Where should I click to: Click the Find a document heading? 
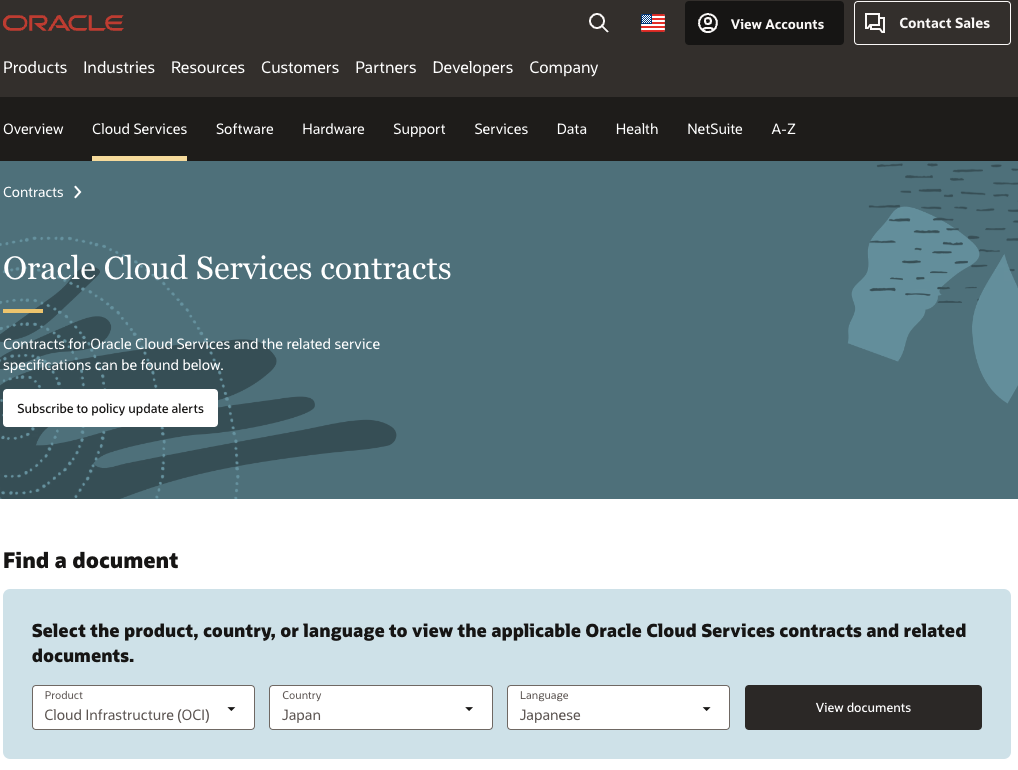click(90, 560)
